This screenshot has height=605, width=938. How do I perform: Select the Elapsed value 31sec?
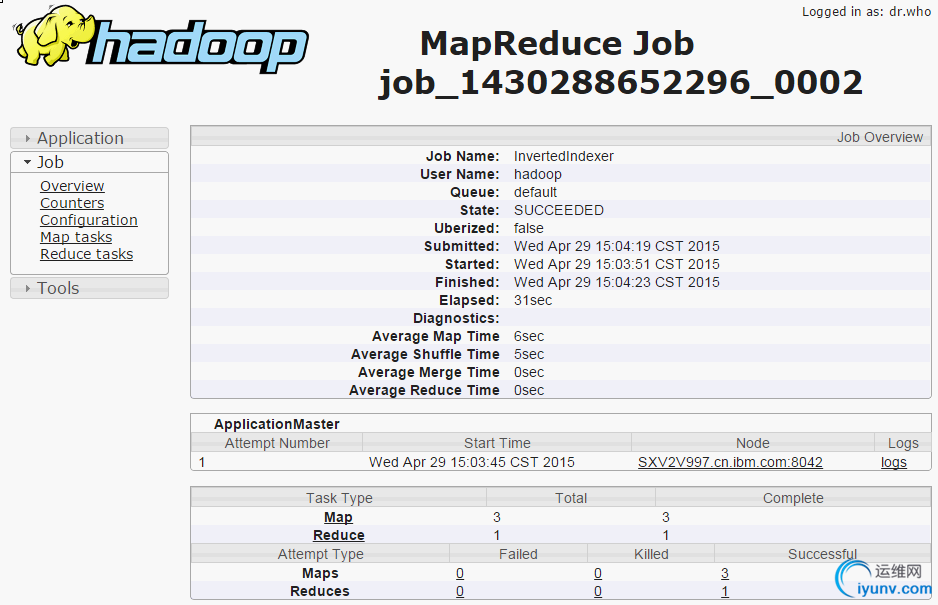pyautogui.click(x=533, y=300)
